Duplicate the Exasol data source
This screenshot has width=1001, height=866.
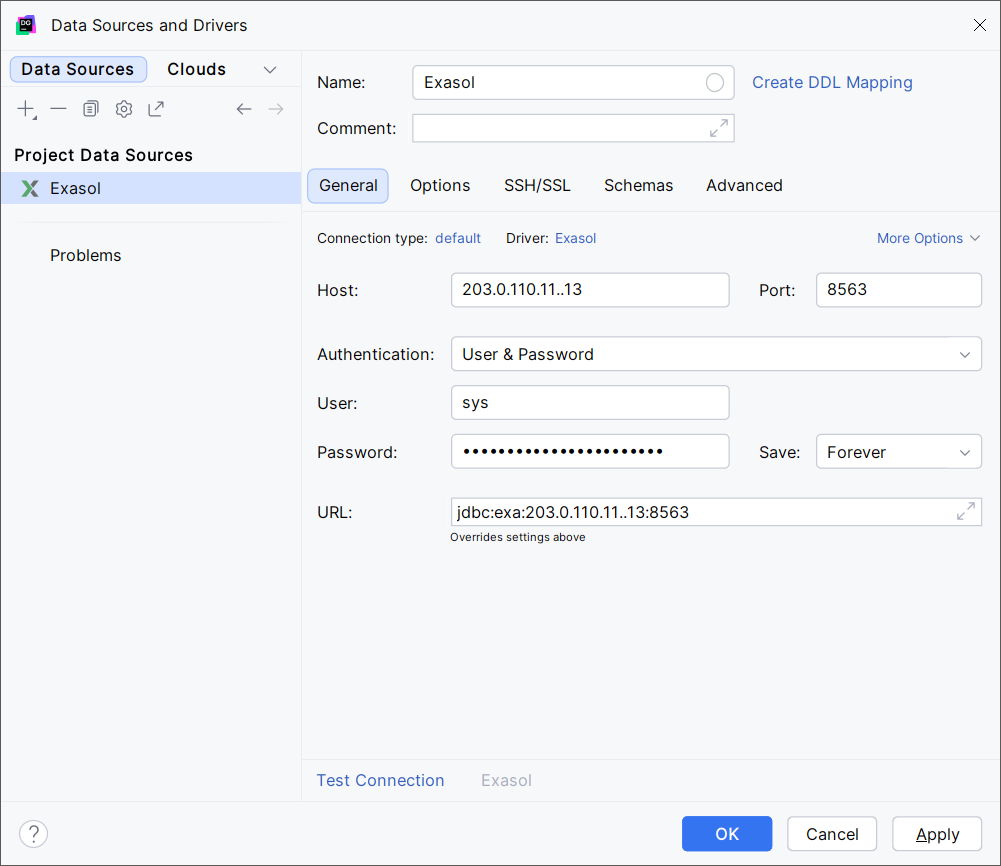point(90,108)
